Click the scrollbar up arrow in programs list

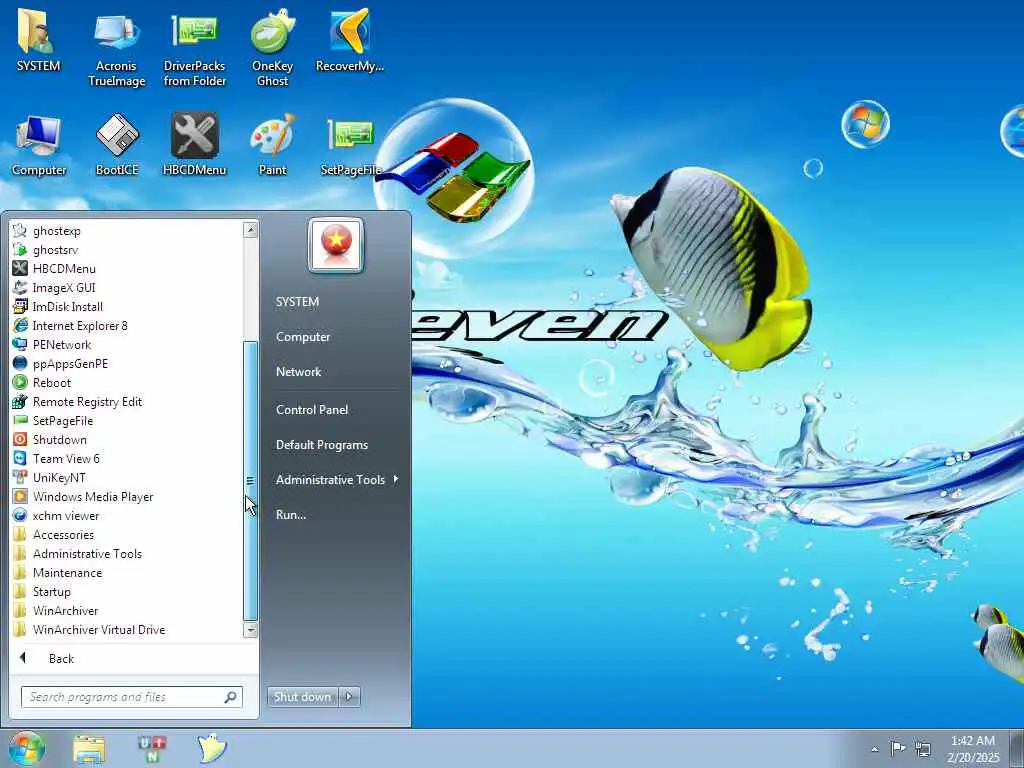pyautogui.click(x=251, y=229)
